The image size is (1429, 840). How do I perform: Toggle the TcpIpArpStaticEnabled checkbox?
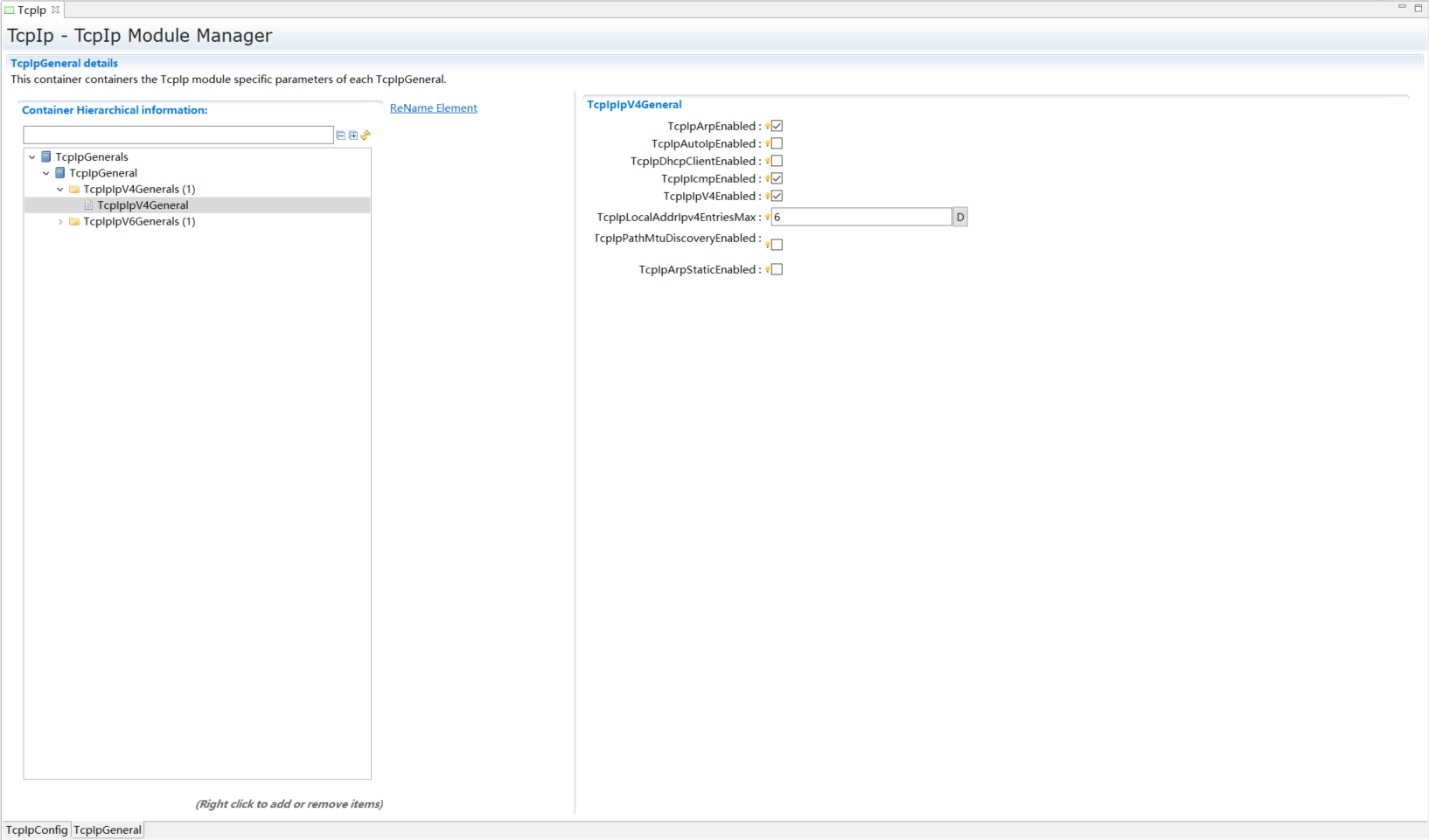[x=777, y=269]
